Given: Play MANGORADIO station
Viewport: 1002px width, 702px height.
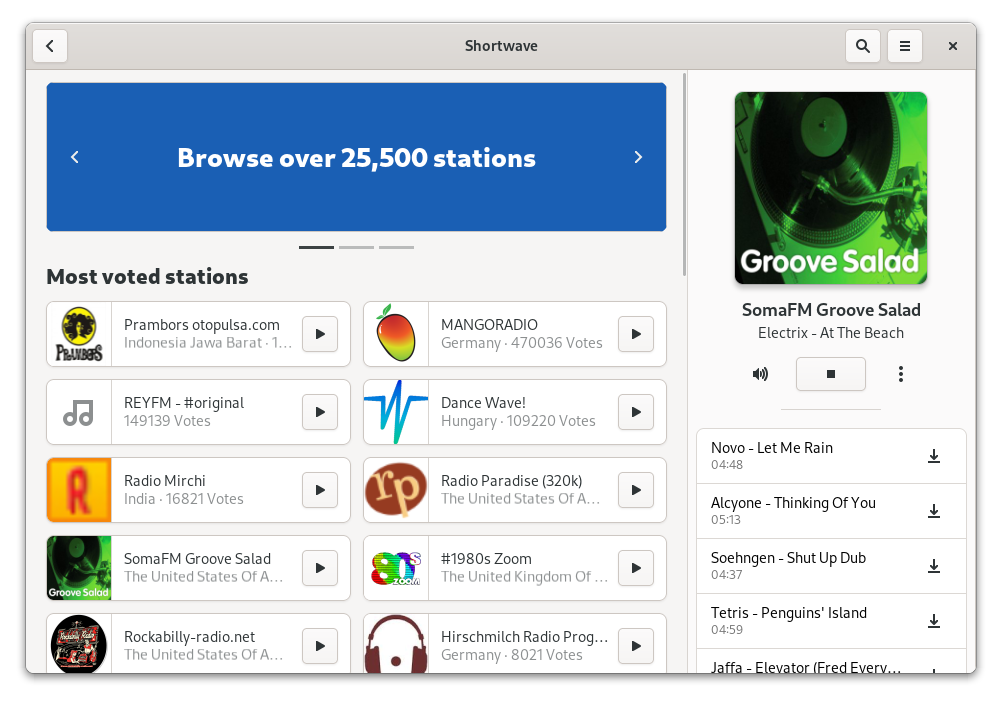Looking at the screenshot, I should click(636, 334).
